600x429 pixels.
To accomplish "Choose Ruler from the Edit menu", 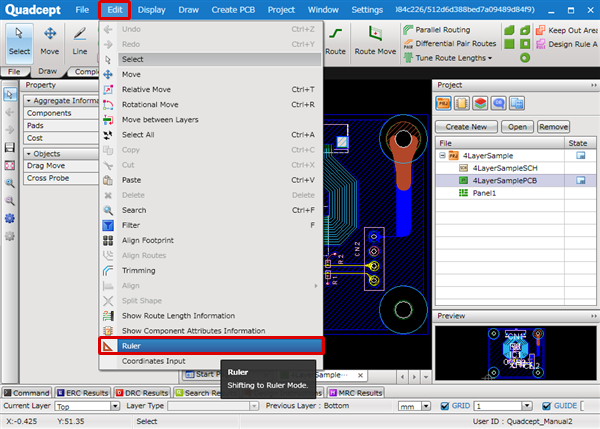I will [x=211, y=346].
